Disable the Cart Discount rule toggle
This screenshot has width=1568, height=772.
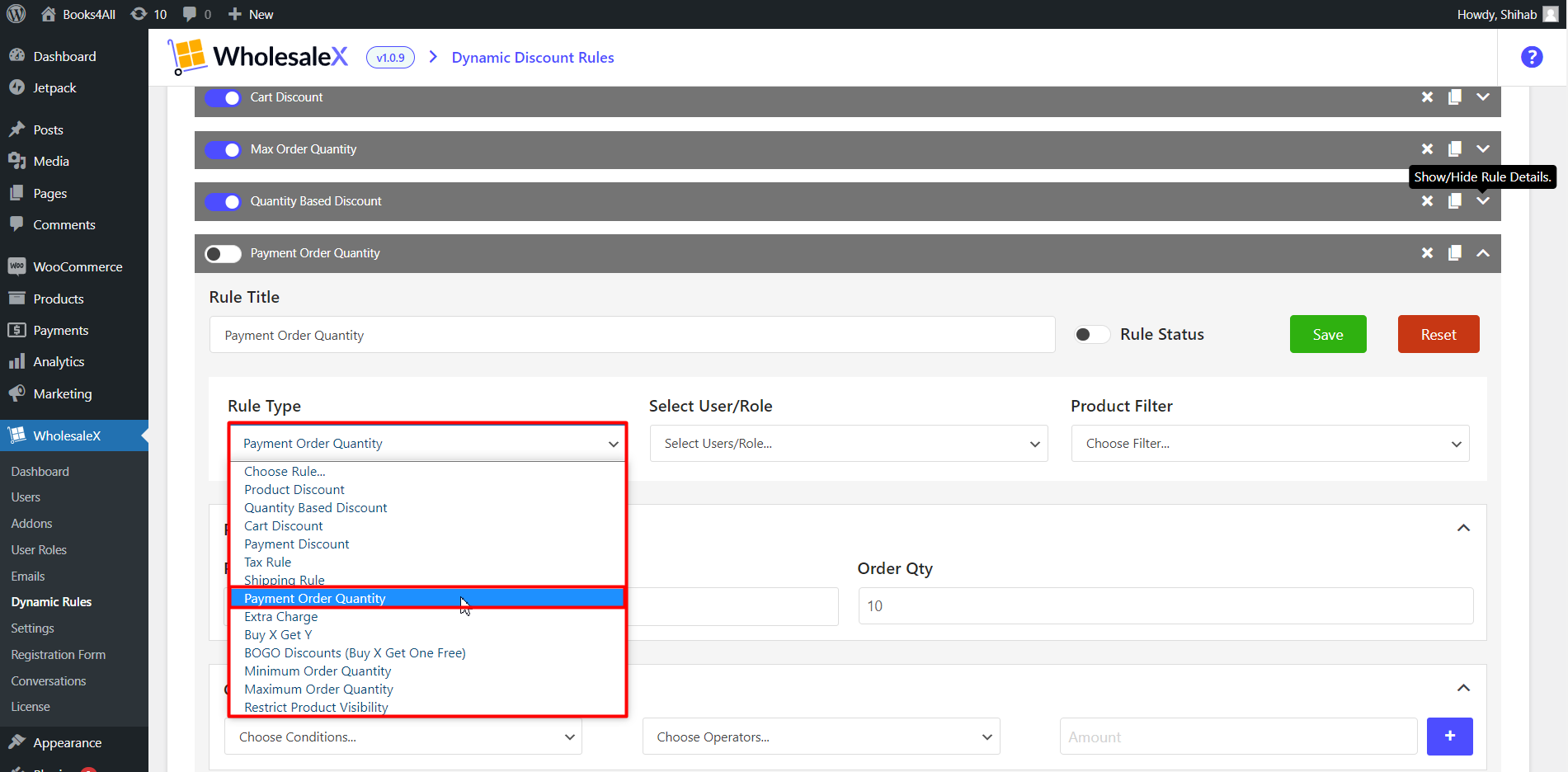[x=223, y=97]
